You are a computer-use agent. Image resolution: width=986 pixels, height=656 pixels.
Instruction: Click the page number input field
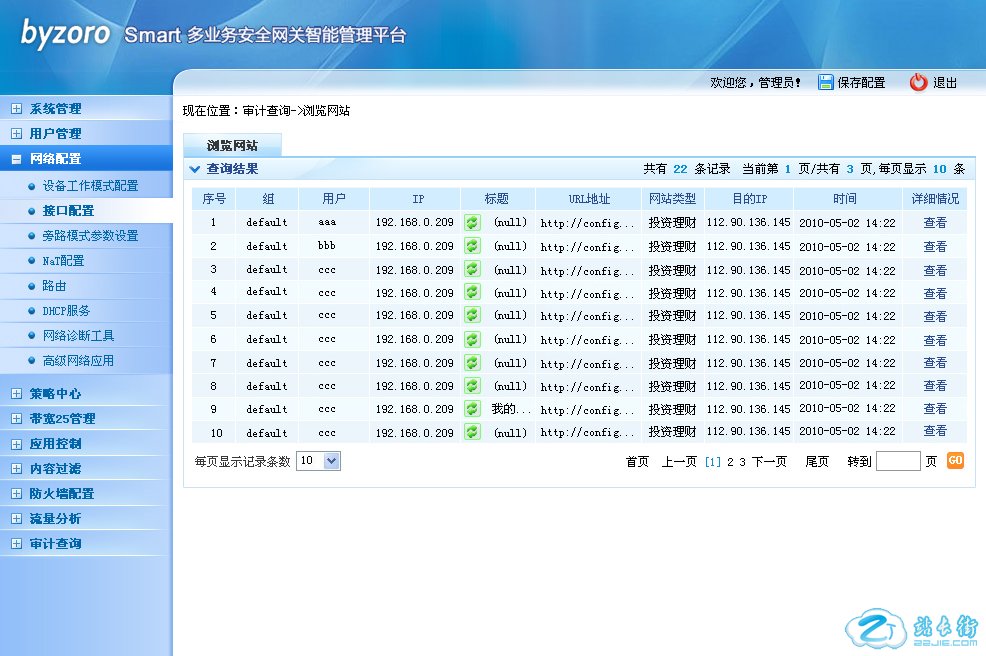(897, 461)
